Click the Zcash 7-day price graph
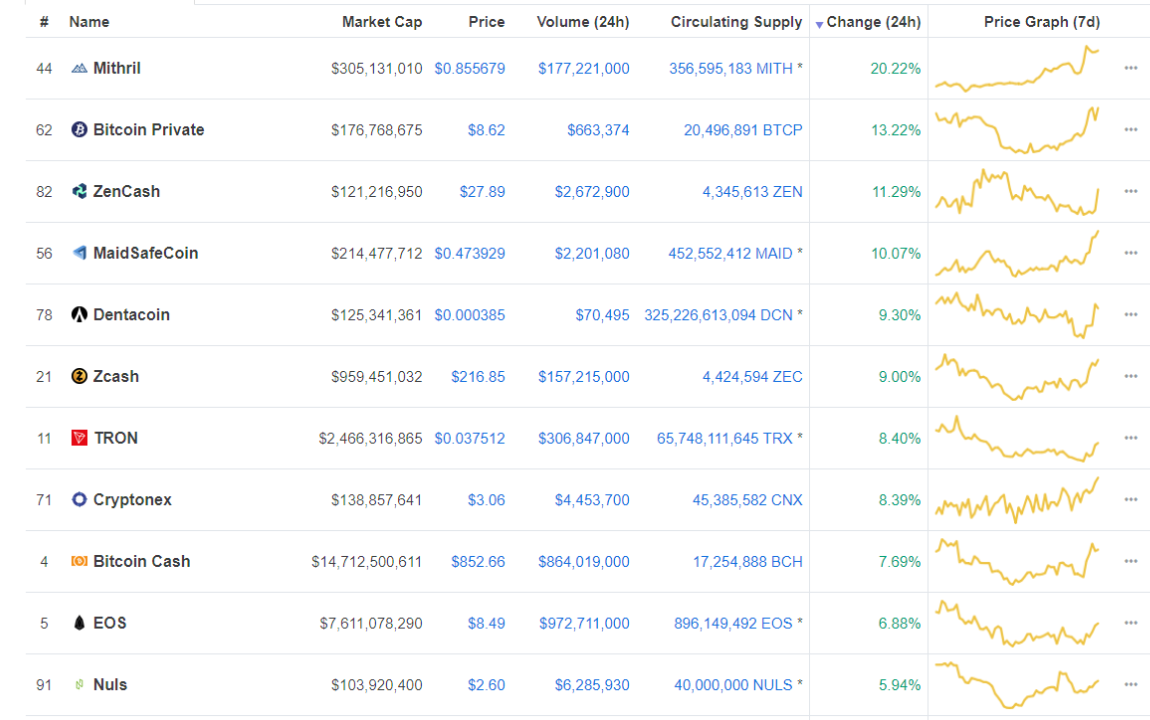Screen dimensions: 1150x720 (1017, 376)
